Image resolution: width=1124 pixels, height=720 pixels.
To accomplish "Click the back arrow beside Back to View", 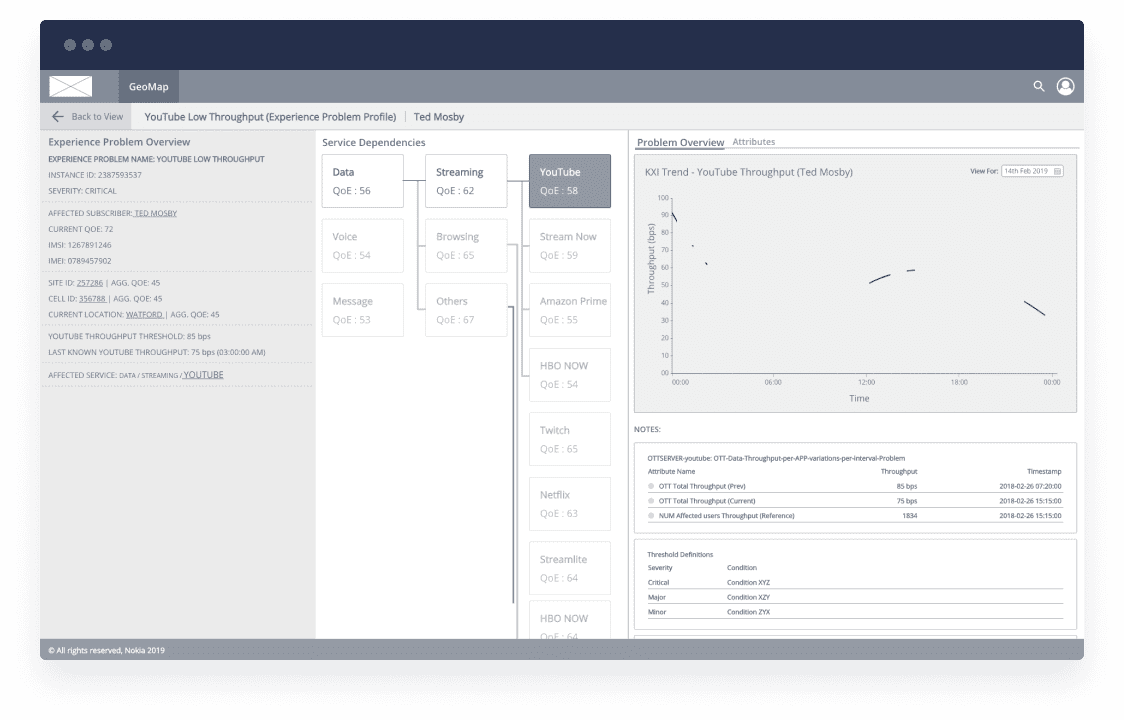I will tap(59, 116).
